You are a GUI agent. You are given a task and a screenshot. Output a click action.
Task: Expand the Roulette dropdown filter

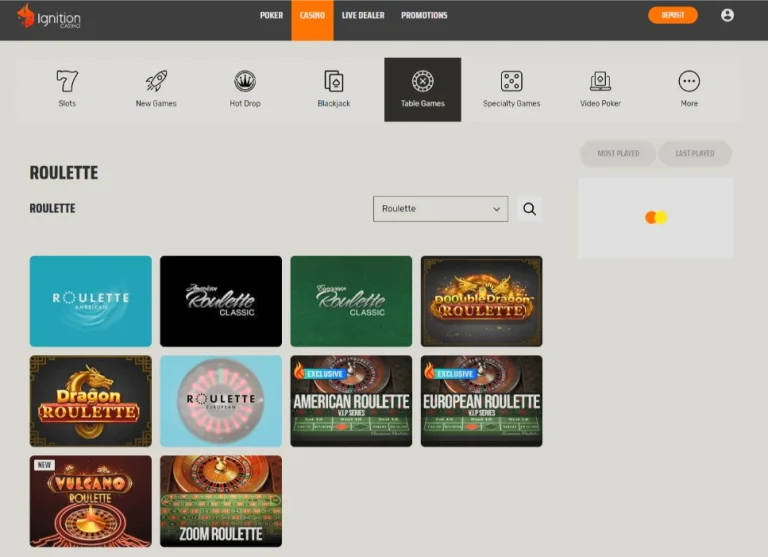coord(440,209)
